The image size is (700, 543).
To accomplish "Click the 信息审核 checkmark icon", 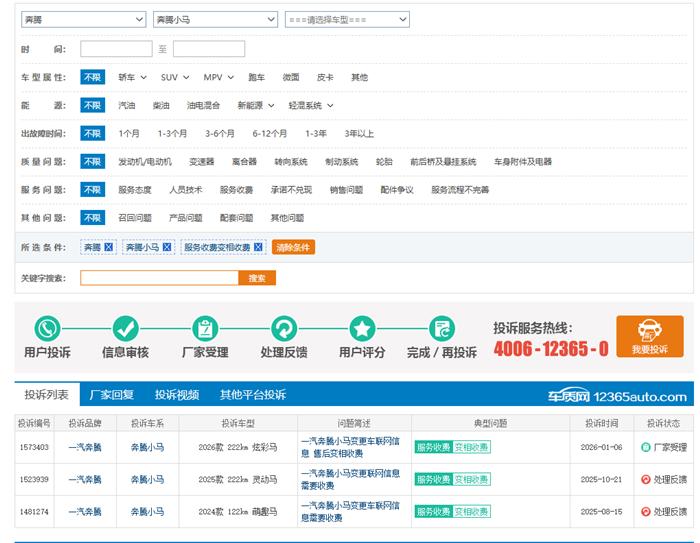I will [x=125, y=328].
